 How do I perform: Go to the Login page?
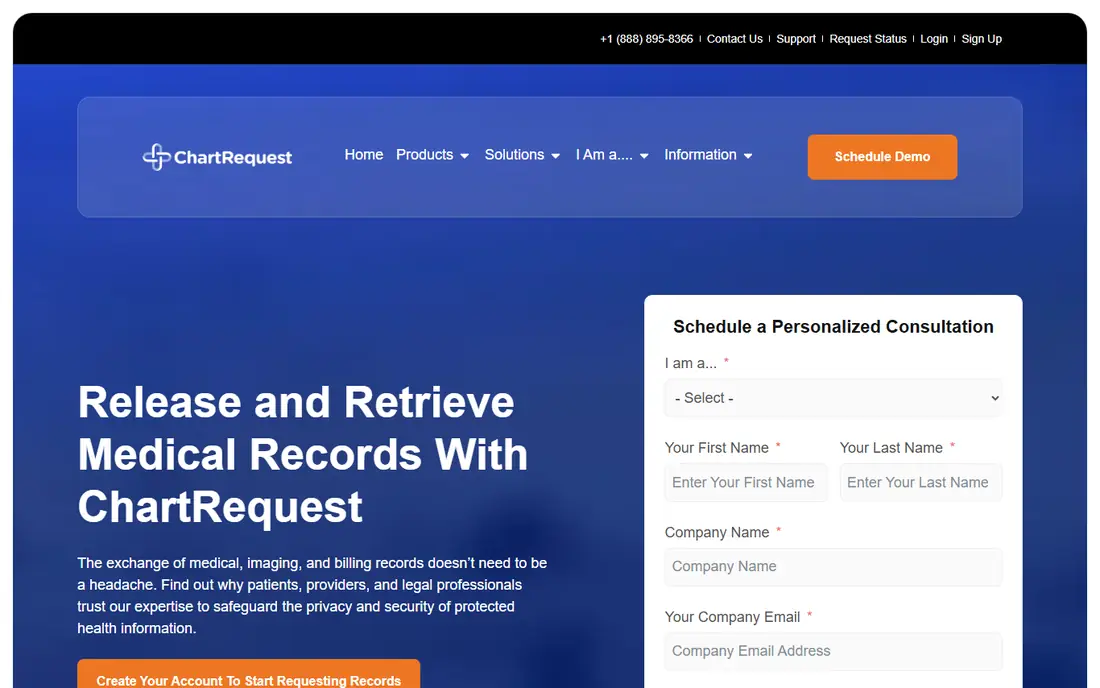934,39
